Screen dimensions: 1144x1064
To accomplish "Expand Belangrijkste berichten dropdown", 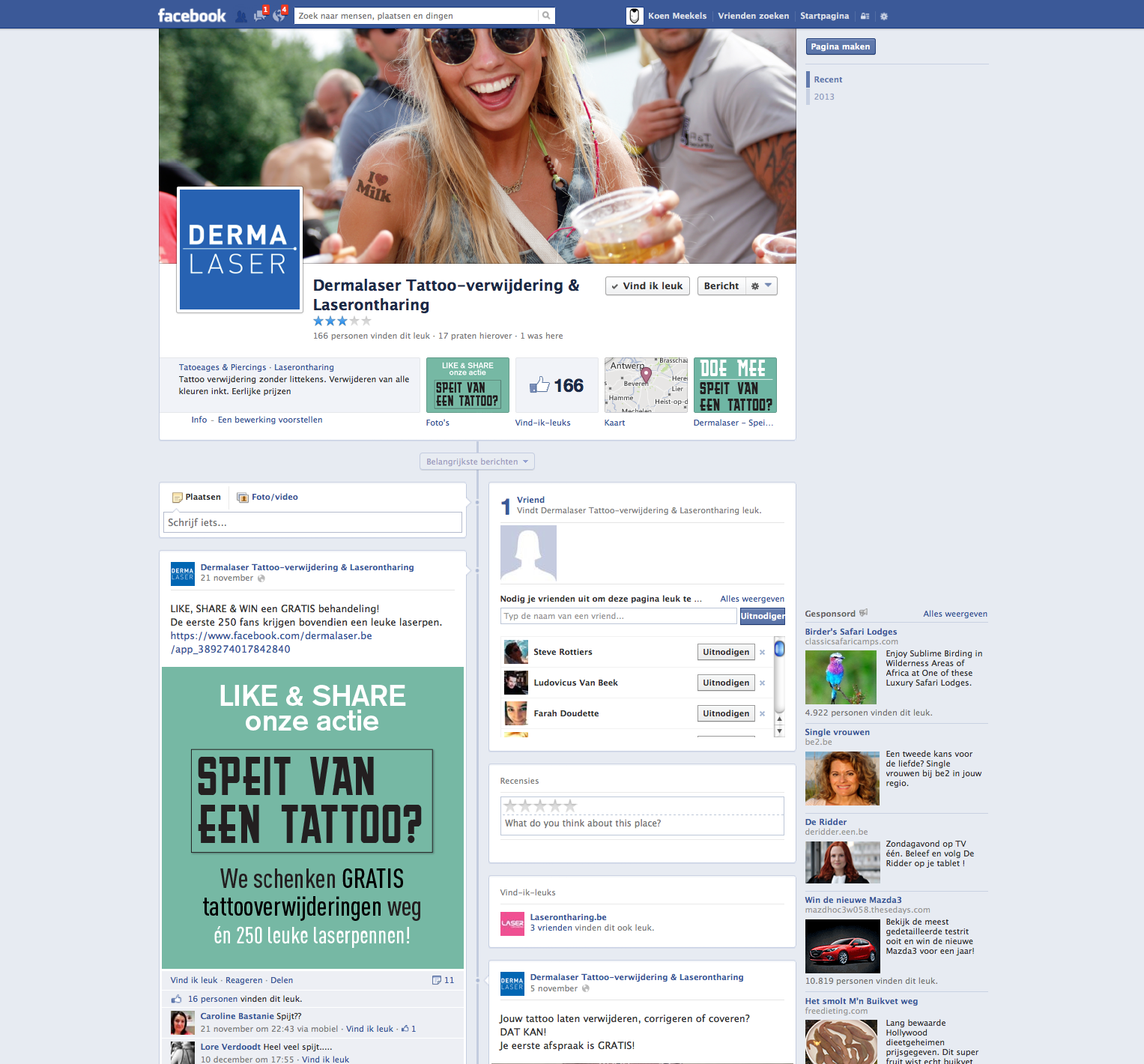I will pyautogui.click(x=477, y=462).
